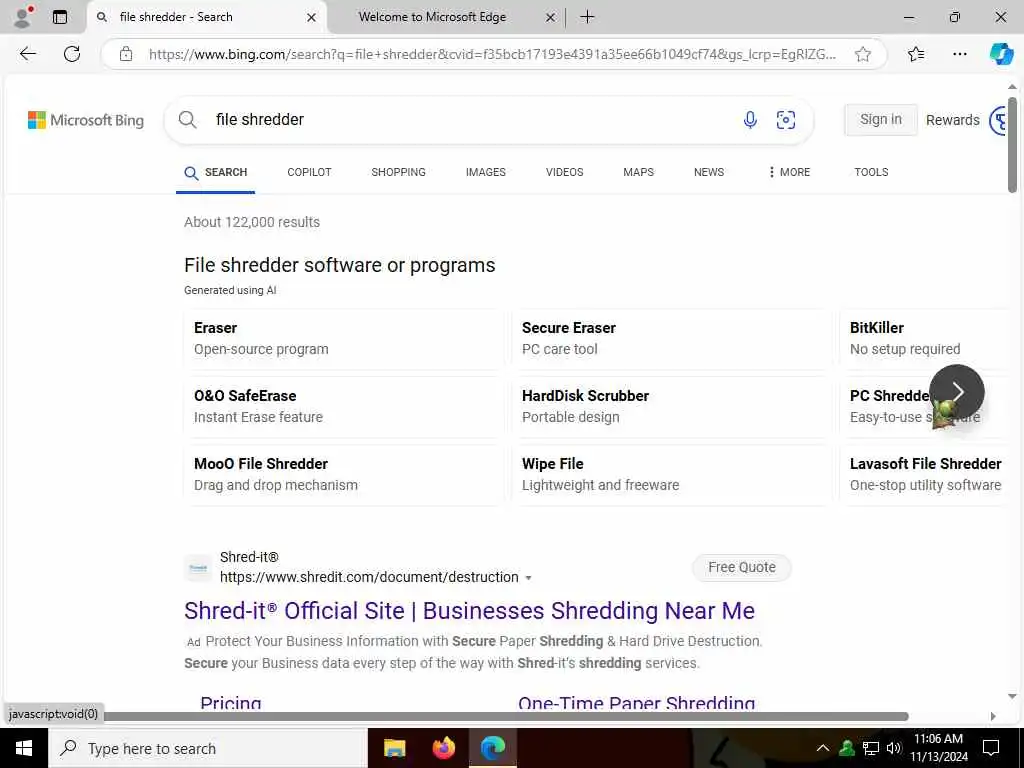Select the HardDisk Scrubber card
1024x768 pixels.
(x=671, y=407)
